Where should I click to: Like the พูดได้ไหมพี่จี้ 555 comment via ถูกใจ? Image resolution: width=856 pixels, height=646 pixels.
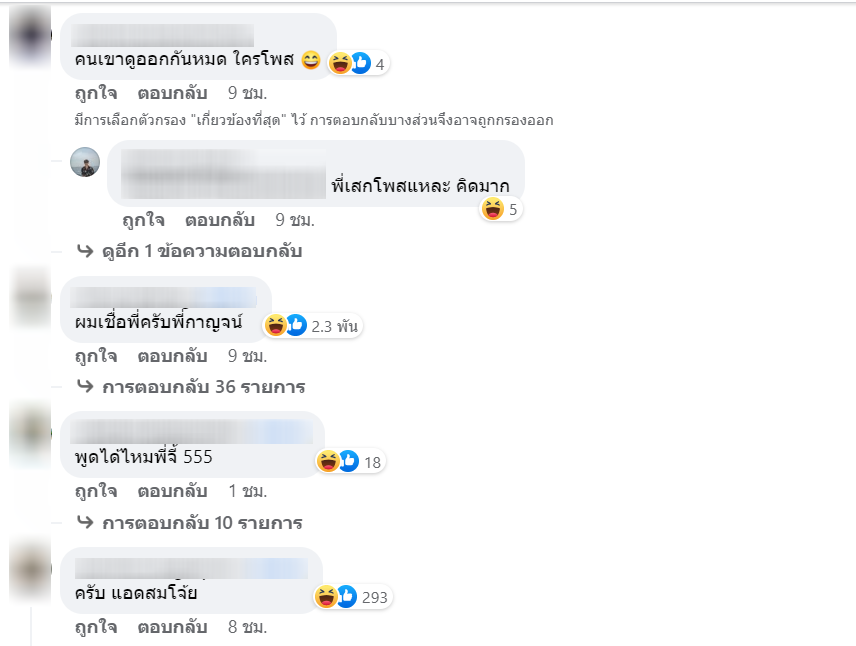pyautogui.click(x=96, y=491)
